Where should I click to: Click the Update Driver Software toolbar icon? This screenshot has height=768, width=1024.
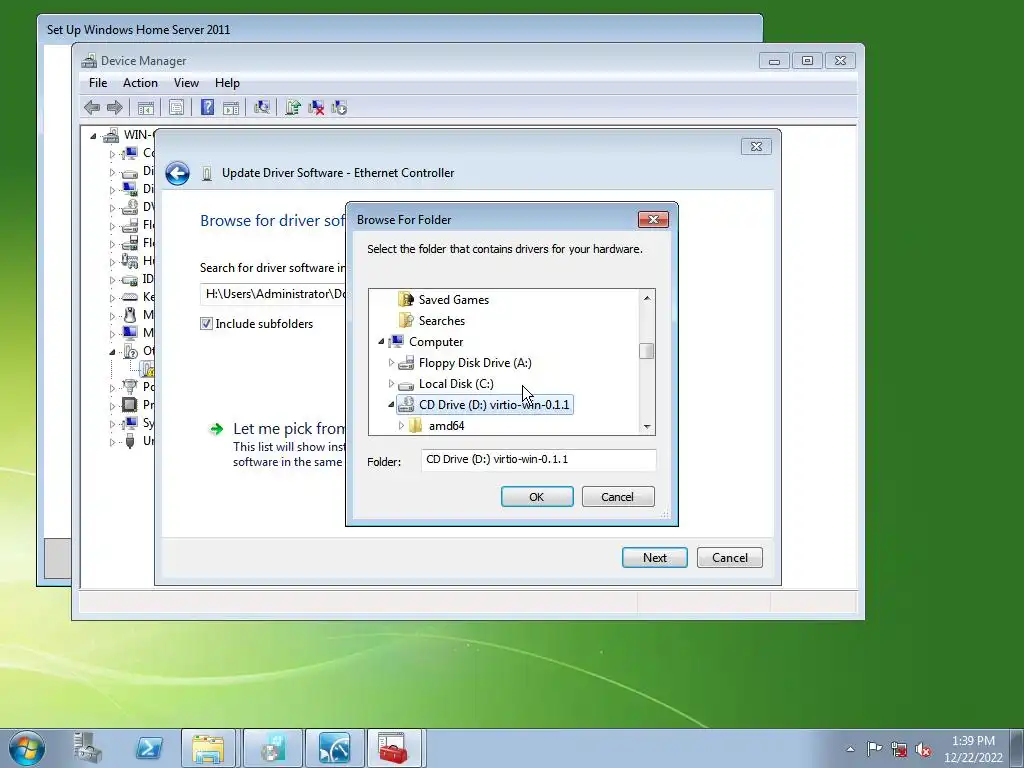[x=293, y=107]
